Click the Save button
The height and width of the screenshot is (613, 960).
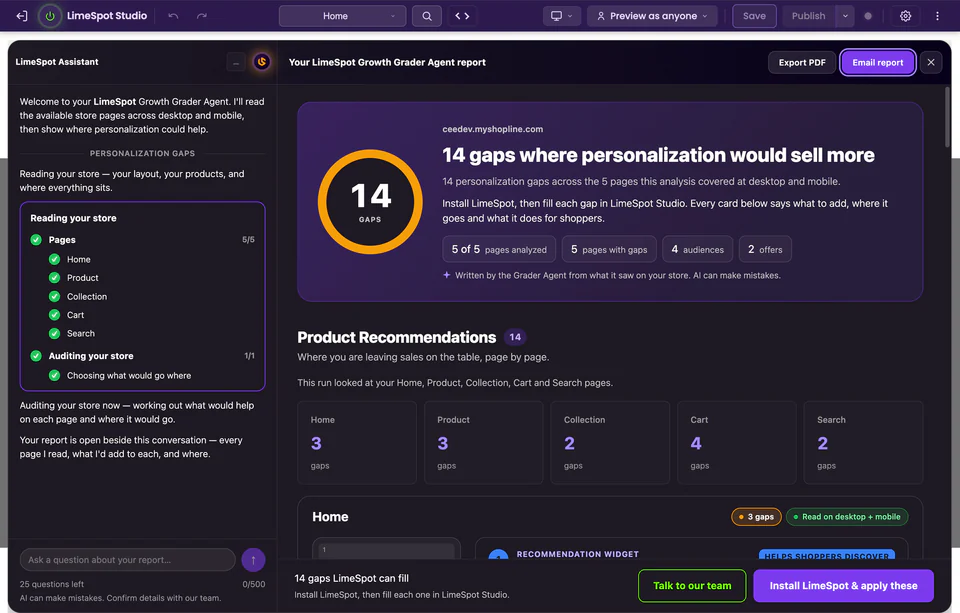[754, 16]
